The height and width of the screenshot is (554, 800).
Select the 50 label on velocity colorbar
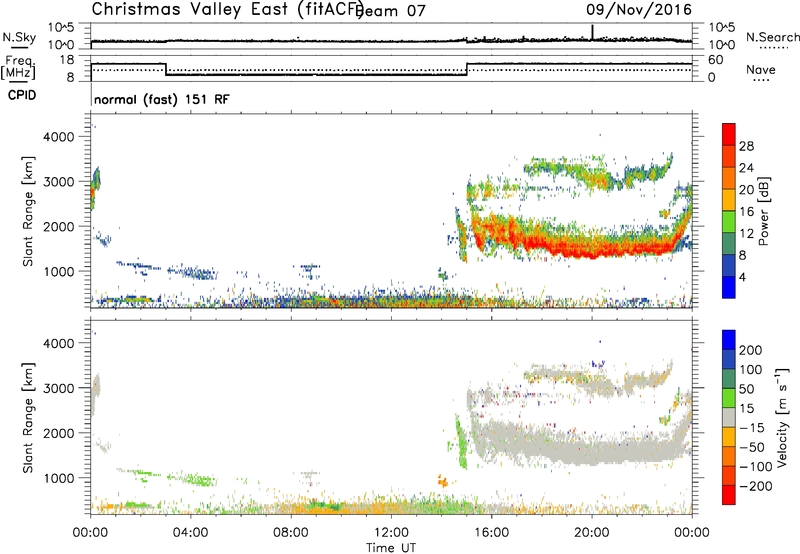(746, 389)
